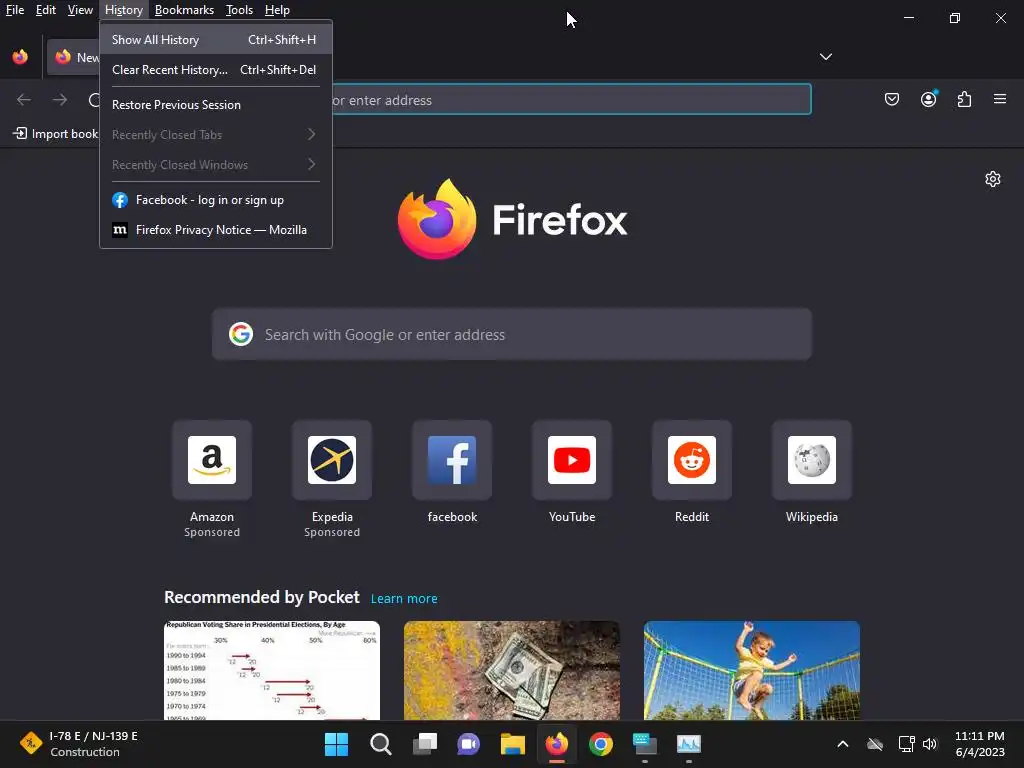Image resolution: width=1024 pixels, height=768 pixels.
Task: Open the performance monitor taskbar app
Action: point(689,744)
